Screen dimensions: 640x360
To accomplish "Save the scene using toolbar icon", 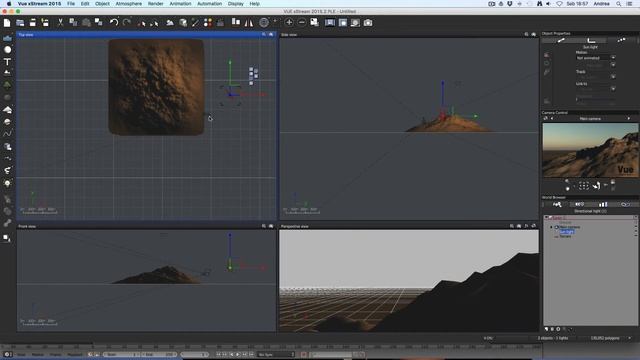I will pos(33,23).
